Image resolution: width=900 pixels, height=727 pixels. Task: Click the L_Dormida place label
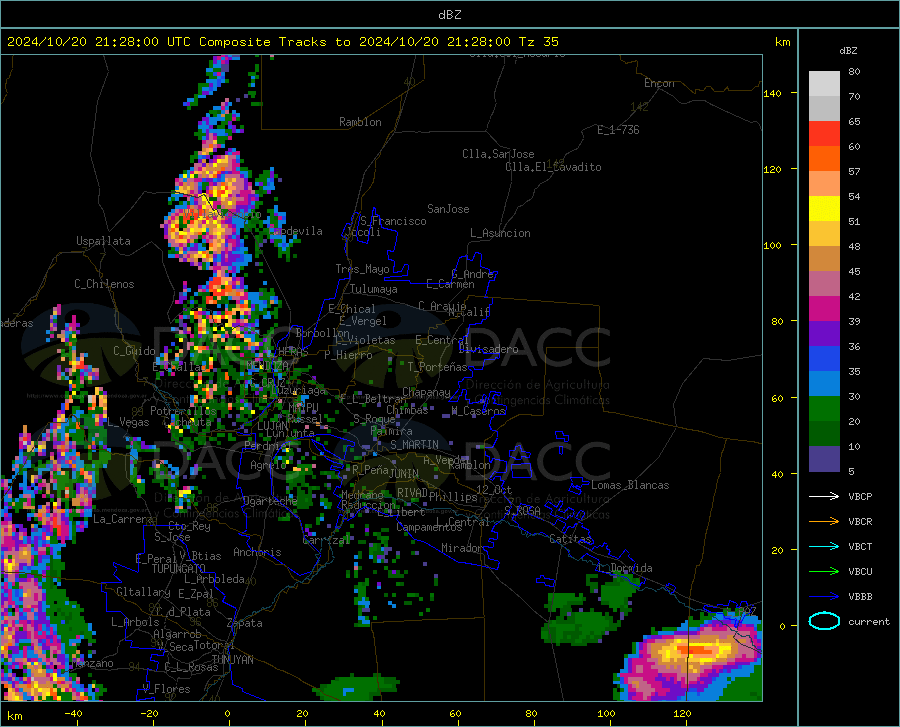[624, 568]
